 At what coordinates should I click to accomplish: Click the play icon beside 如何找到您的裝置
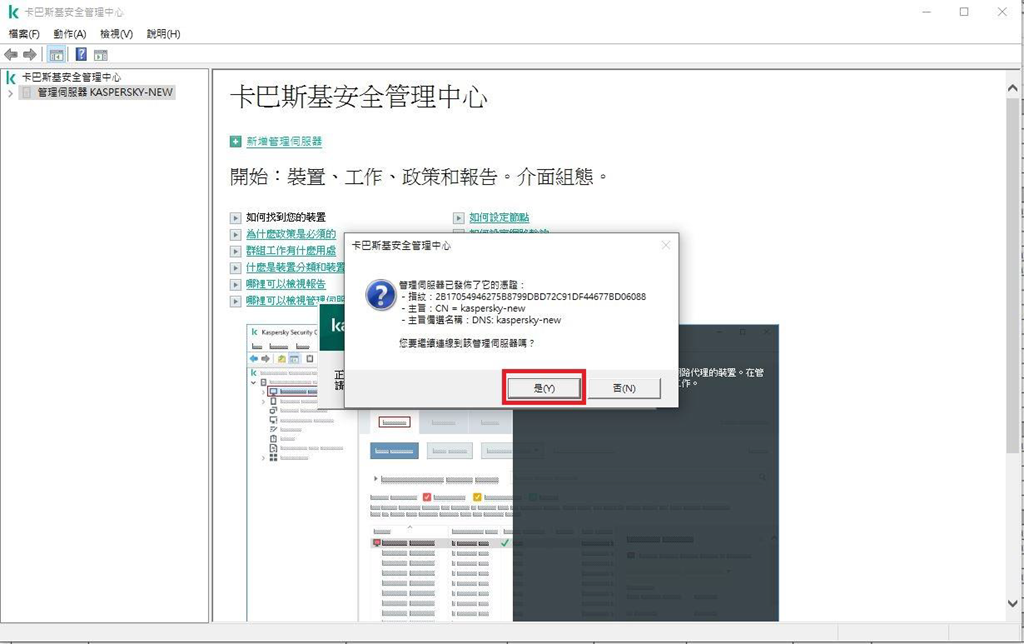236,217
